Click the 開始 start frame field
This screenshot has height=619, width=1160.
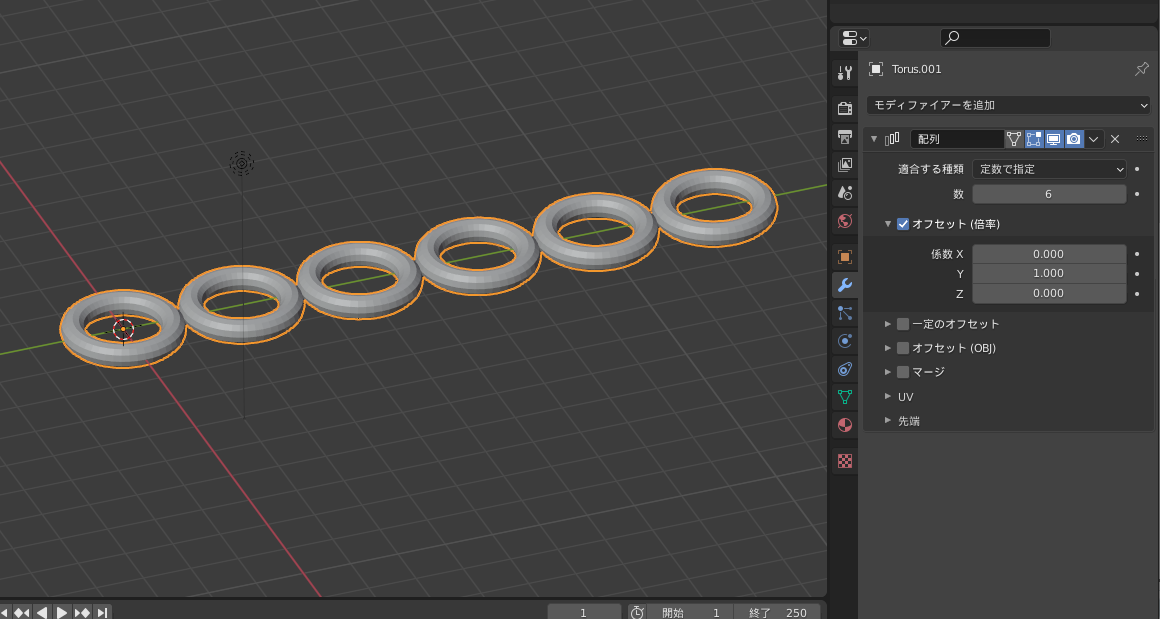tap(691, 612)
